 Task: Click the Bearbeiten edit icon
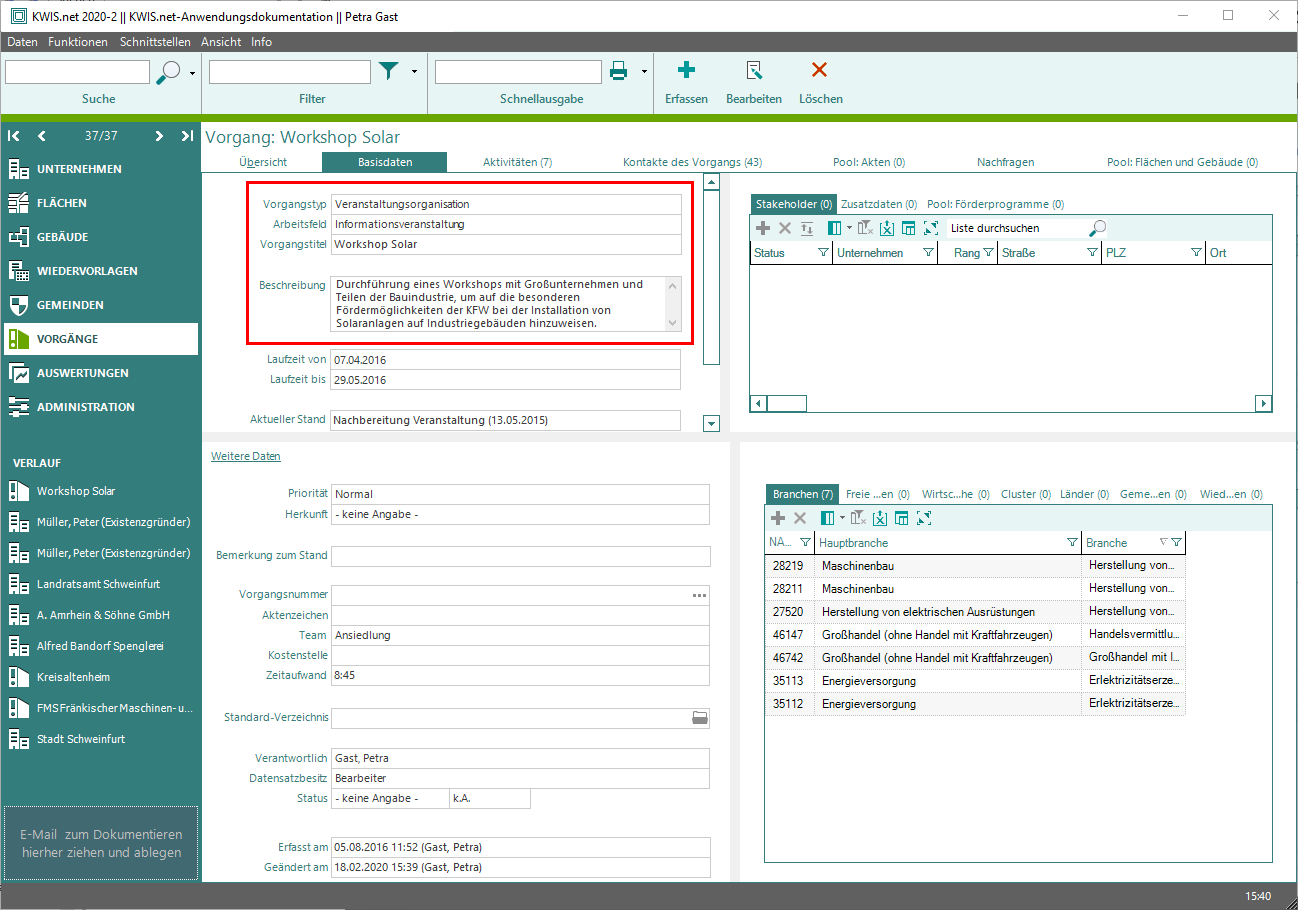[x=753, y=71]
